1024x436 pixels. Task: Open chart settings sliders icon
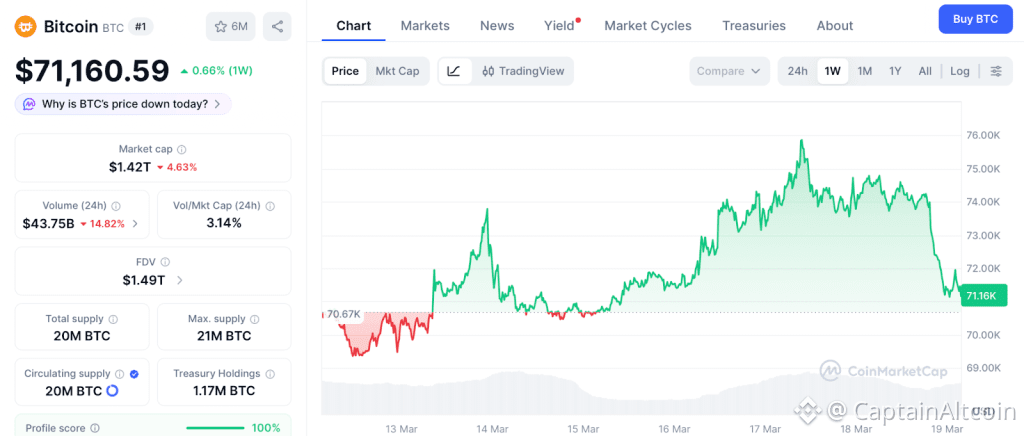point(996,71)
